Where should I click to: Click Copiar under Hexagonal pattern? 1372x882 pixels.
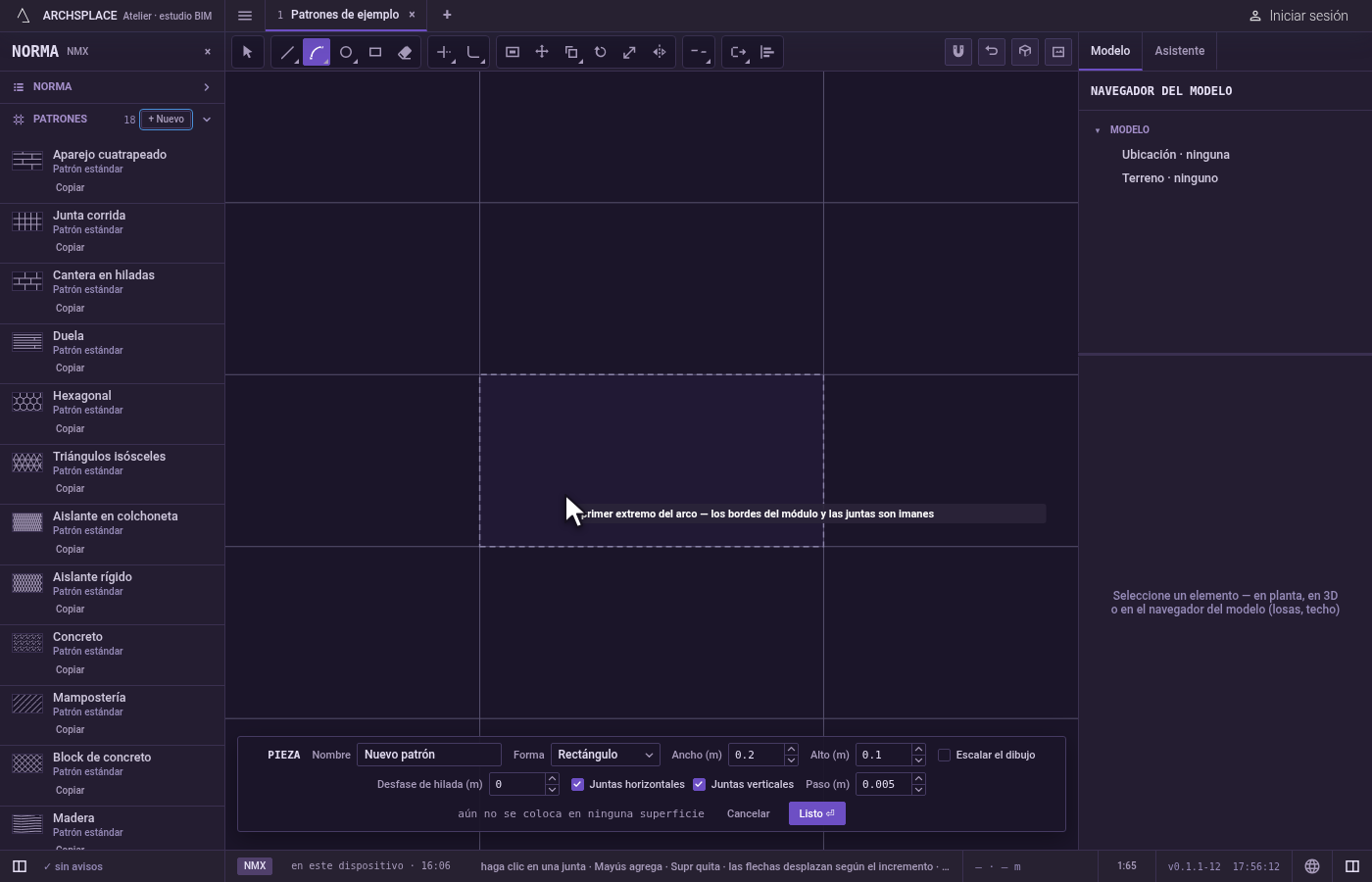point(71,428)
